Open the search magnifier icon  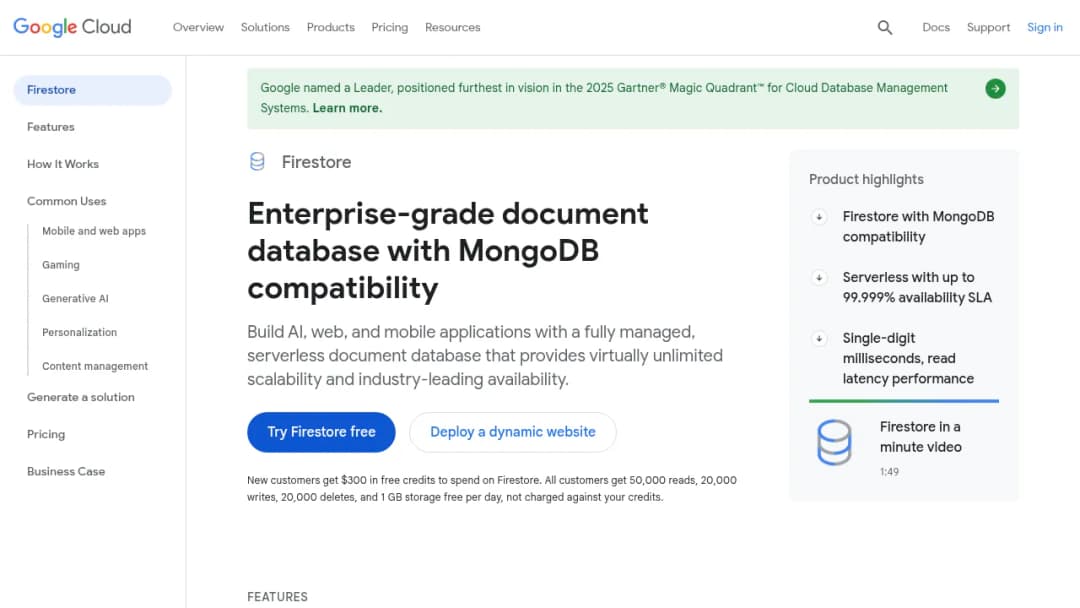[885, 28]
